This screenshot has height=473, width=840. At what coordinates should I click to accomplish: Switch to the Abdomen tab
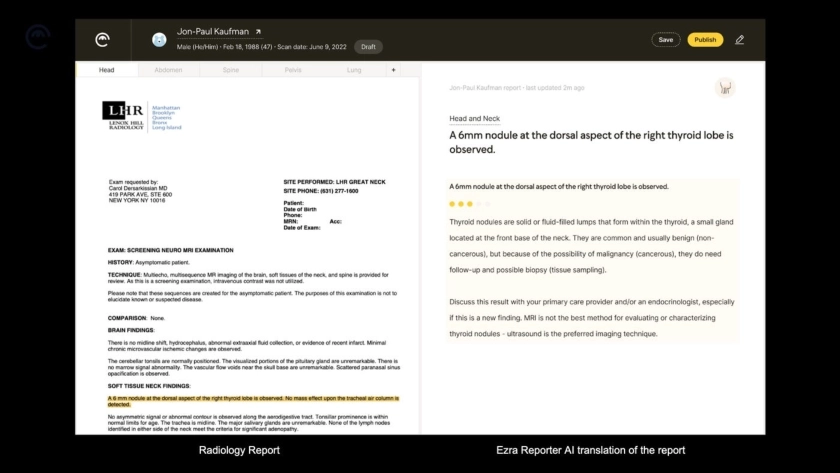click(168, 70)
